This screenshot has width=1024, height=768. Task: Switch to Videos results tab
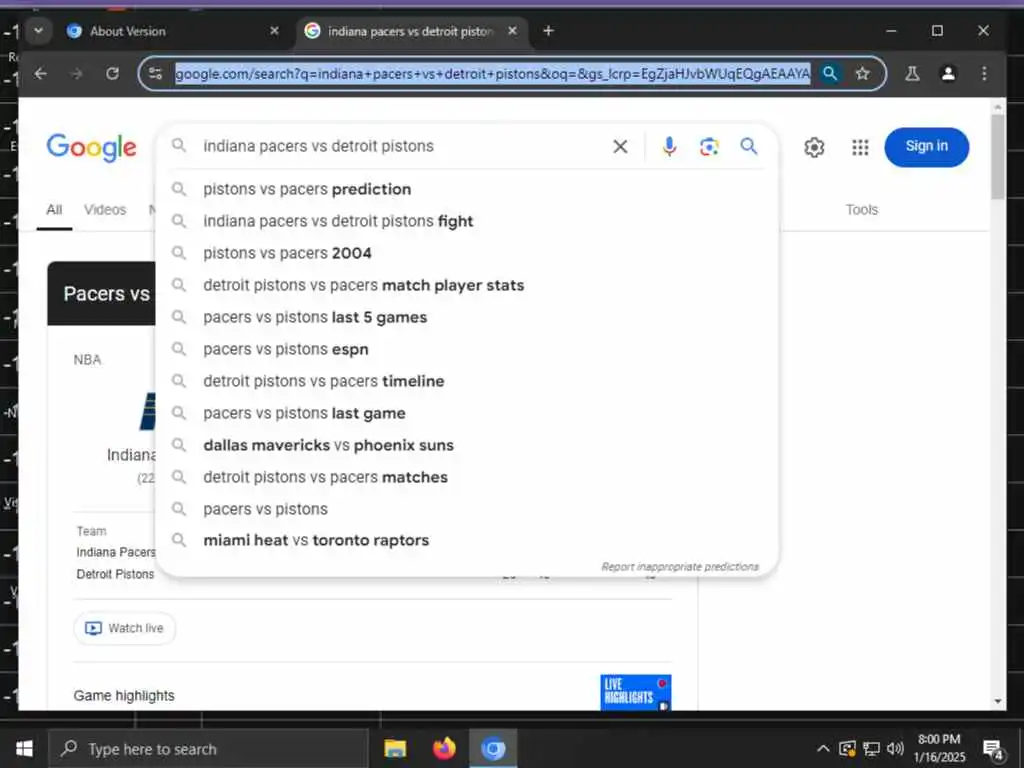click(105, 210)
